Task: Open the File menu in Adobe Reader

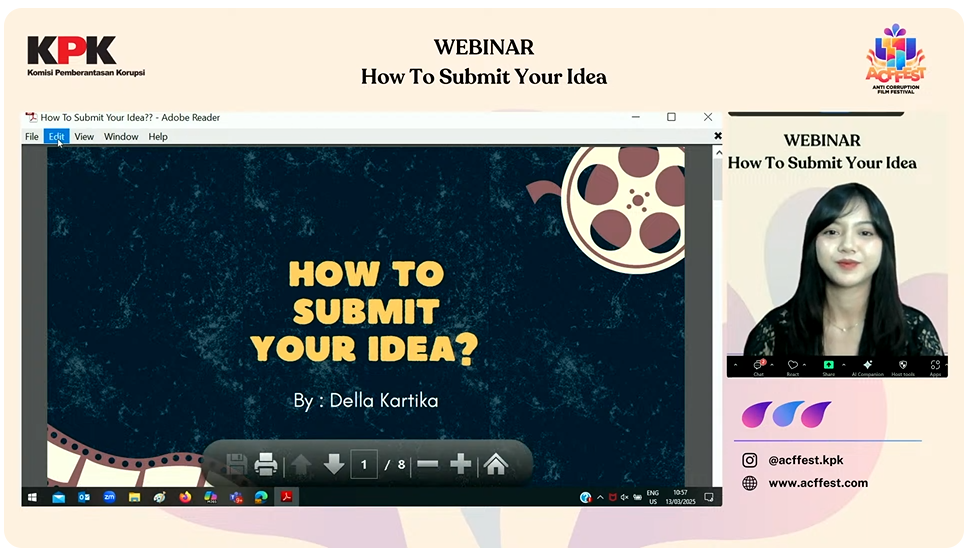Action: 32,137
